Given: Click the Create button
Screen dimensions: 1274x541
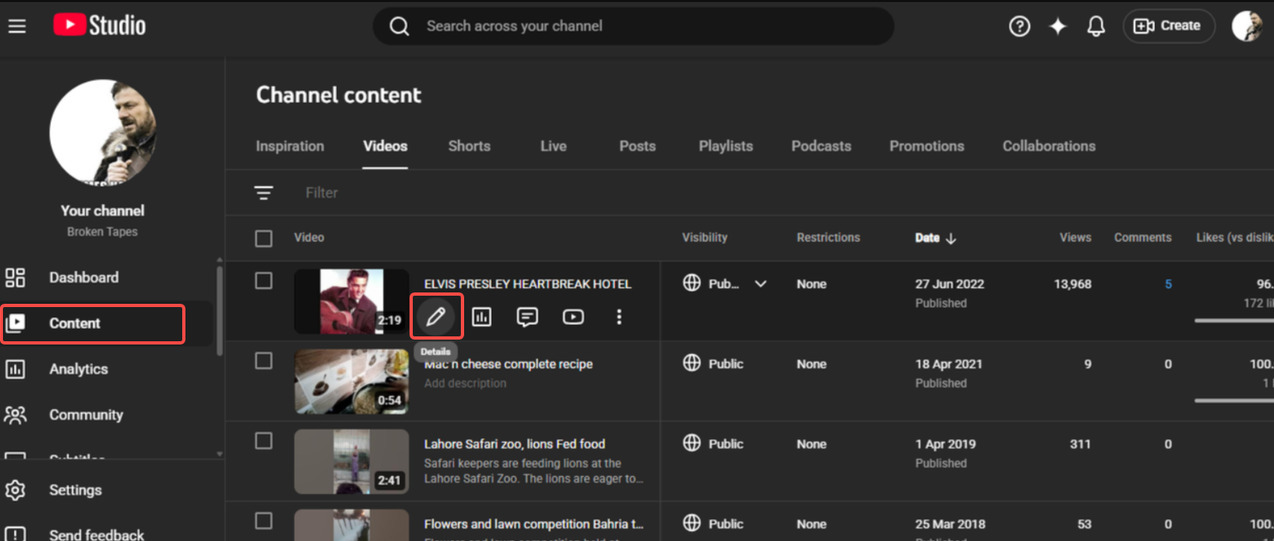Looking at the screenshot, I should (1168, 26).
